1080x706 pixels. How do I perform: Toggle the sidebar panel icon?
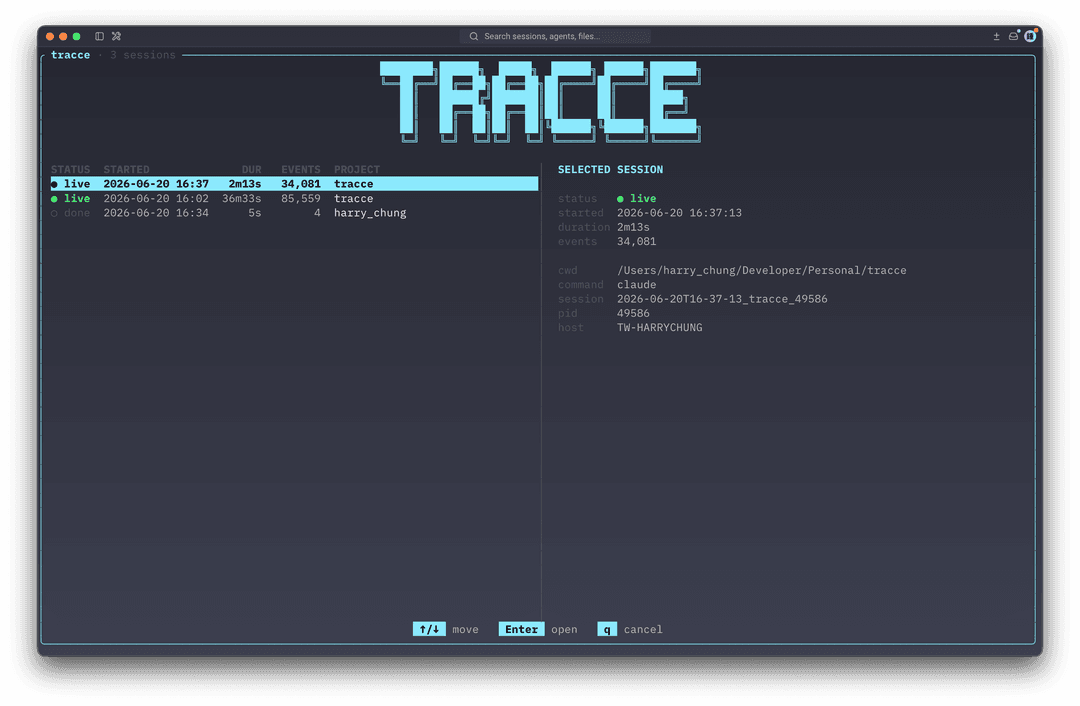point(99,36)
